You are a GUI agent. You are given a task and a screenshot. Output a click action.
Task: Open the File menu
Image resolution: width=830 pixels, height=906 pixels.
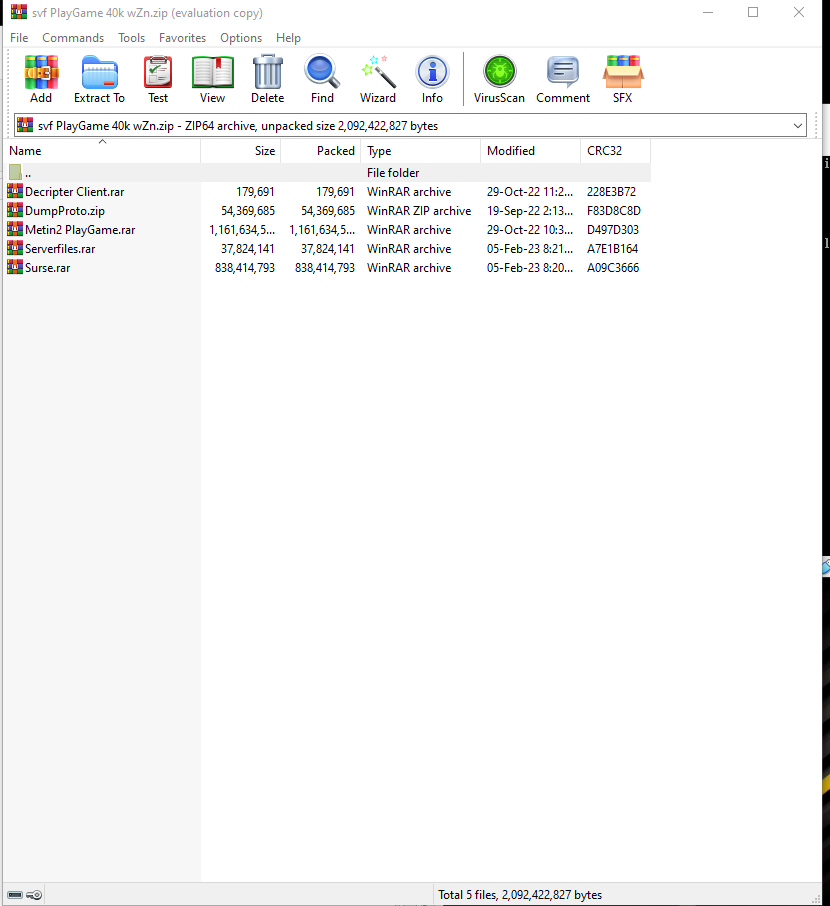(19, 38)
